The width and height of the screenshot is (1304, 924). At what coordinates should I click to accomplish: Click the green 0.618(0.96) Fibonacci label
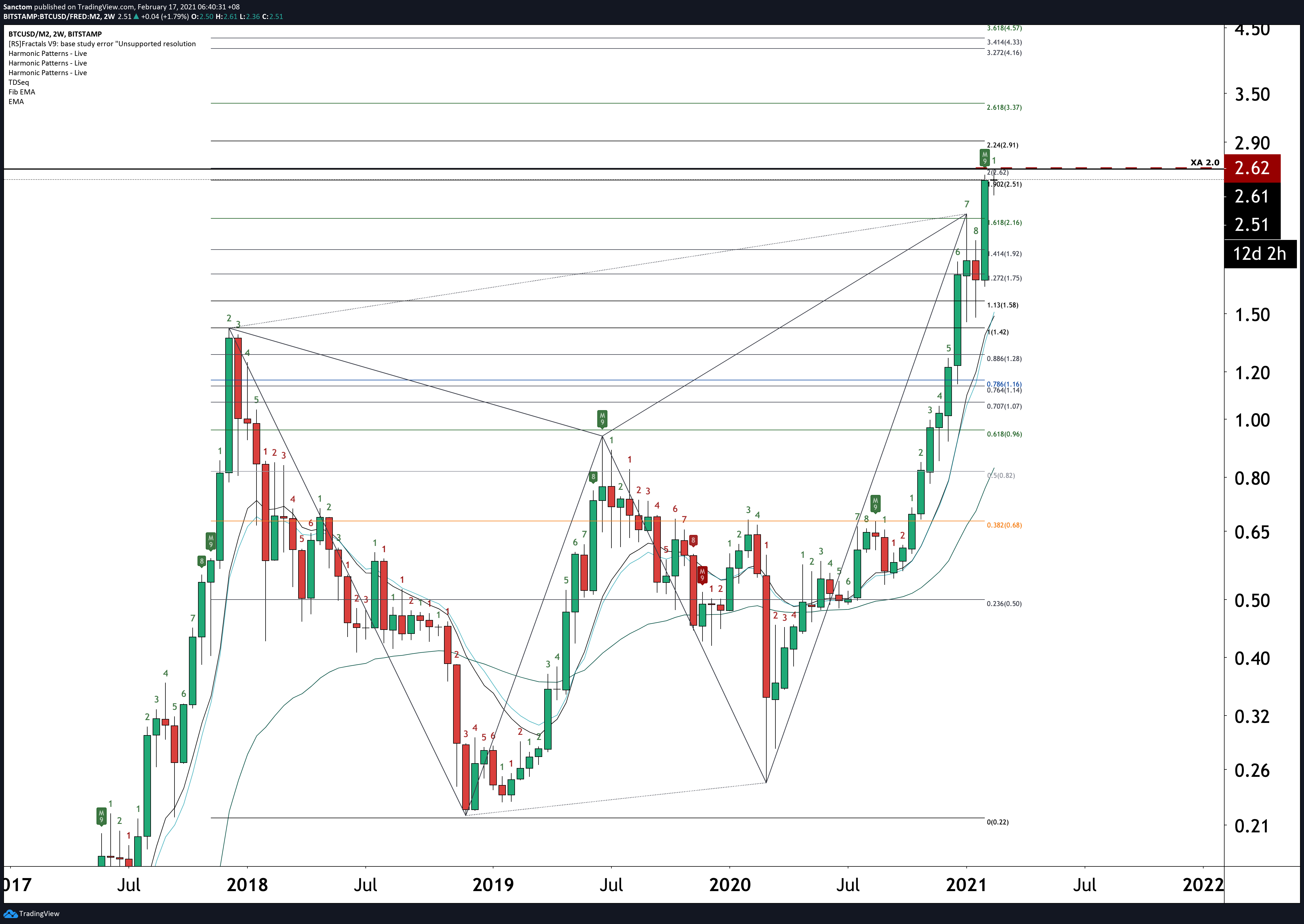click(1004, 434)
